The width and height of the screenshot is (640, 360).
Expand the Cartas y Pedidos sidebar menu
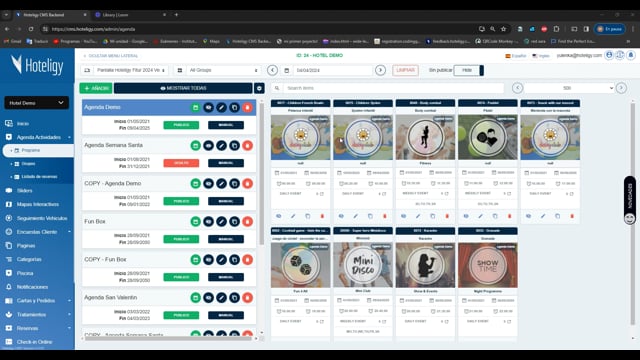click(38, 301)
